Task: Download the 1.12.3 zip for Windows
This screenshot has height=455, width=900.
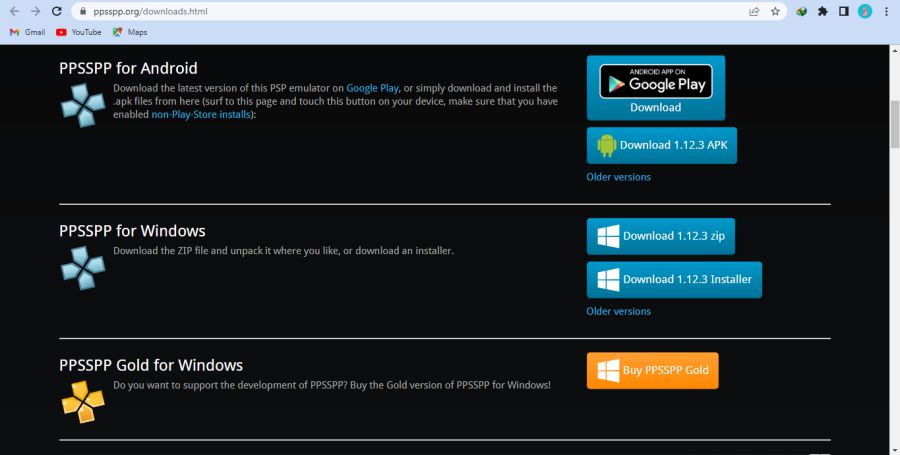Action: (x=660, y=236)
